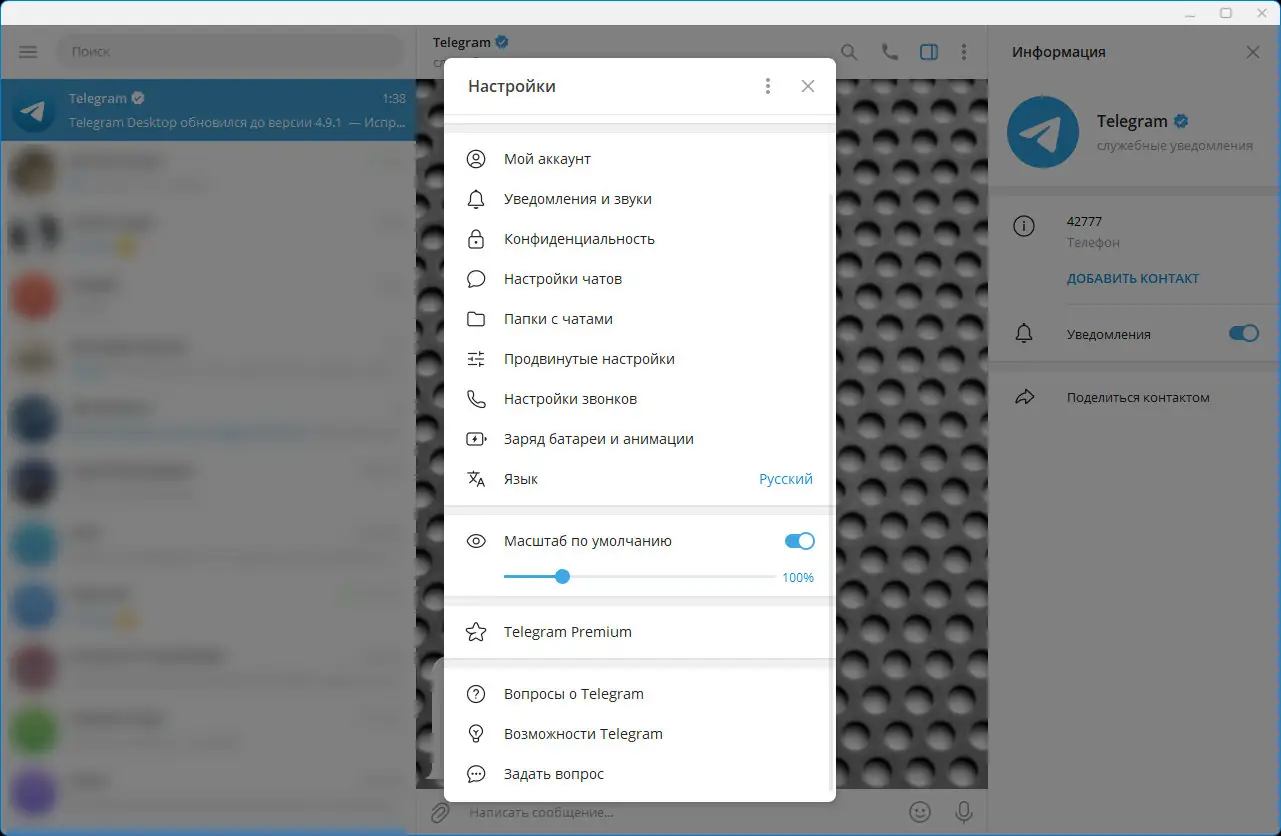Image resolution: width=1281 pixels, height=836 pixels.
Task: Click the microphone voice message icon
Action: click(964, 813)
